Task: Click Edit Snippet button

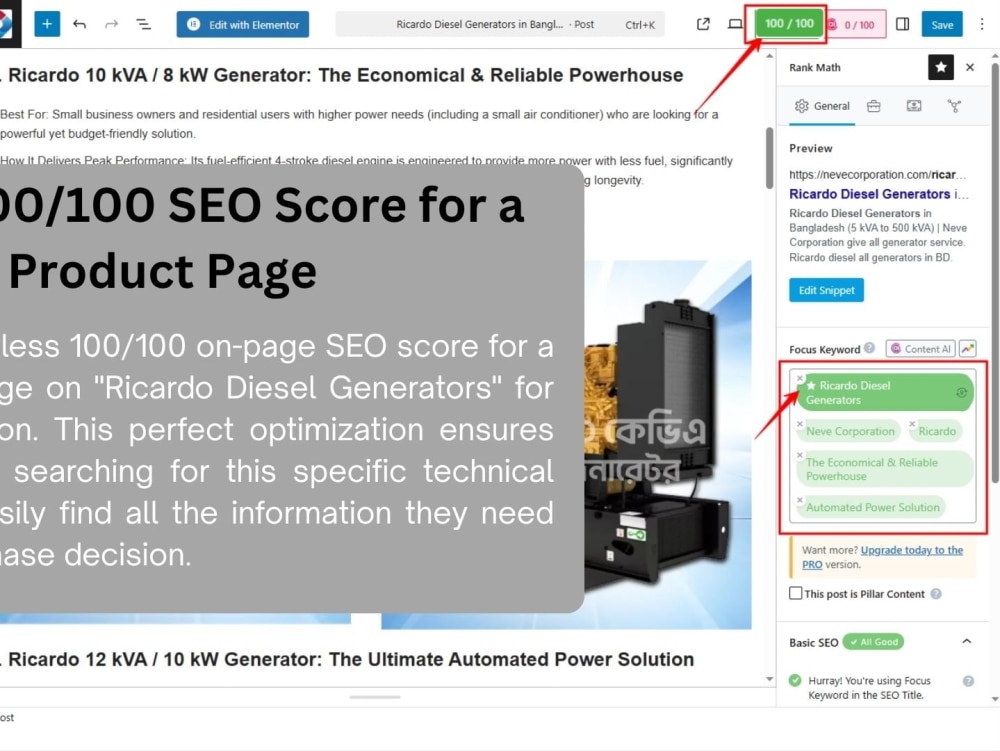Action: 827,290
